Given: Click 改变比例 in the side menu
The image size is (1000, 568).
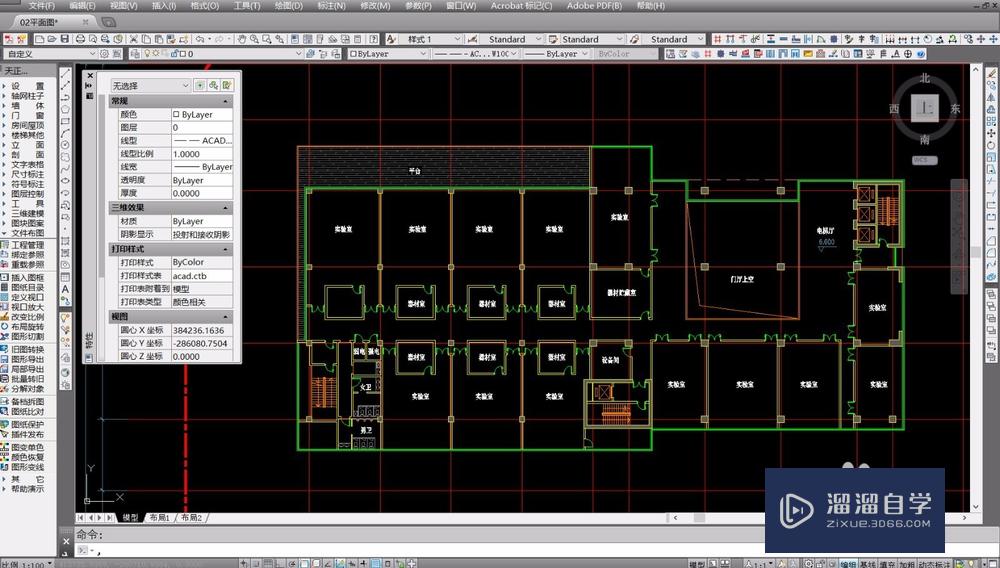Looking at the screenshot, I should (27, 317).
